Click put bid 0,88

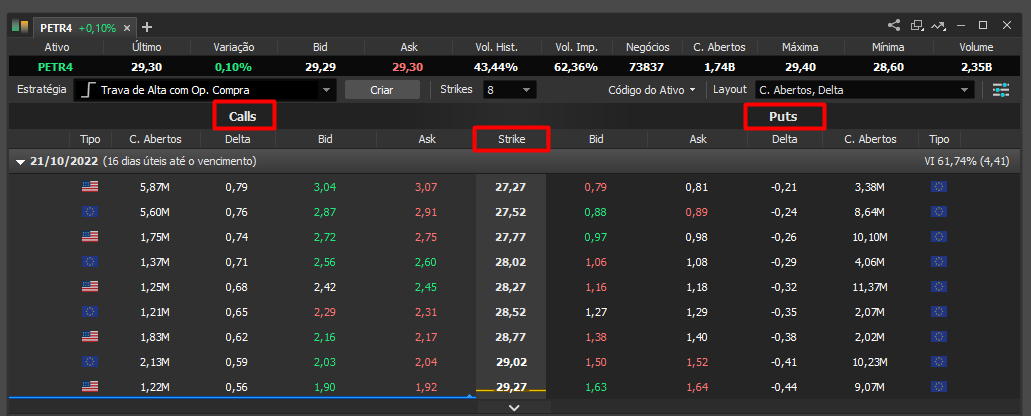[596, 212]
